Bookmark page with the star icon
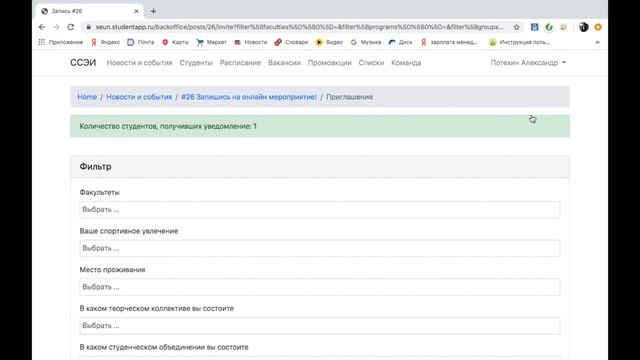The width and height of the screenshot is (640, 360). coord(516,27)
